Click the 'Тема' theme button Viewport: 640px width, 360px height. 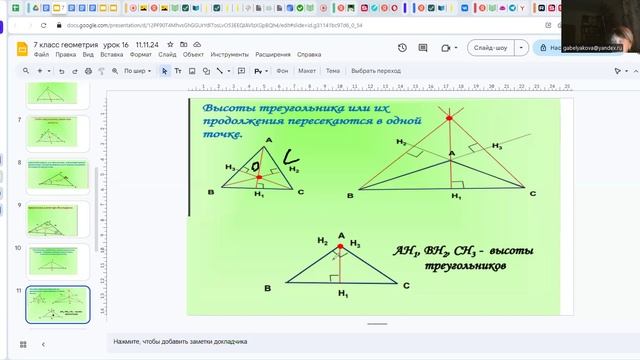click(x=333, y=71)
